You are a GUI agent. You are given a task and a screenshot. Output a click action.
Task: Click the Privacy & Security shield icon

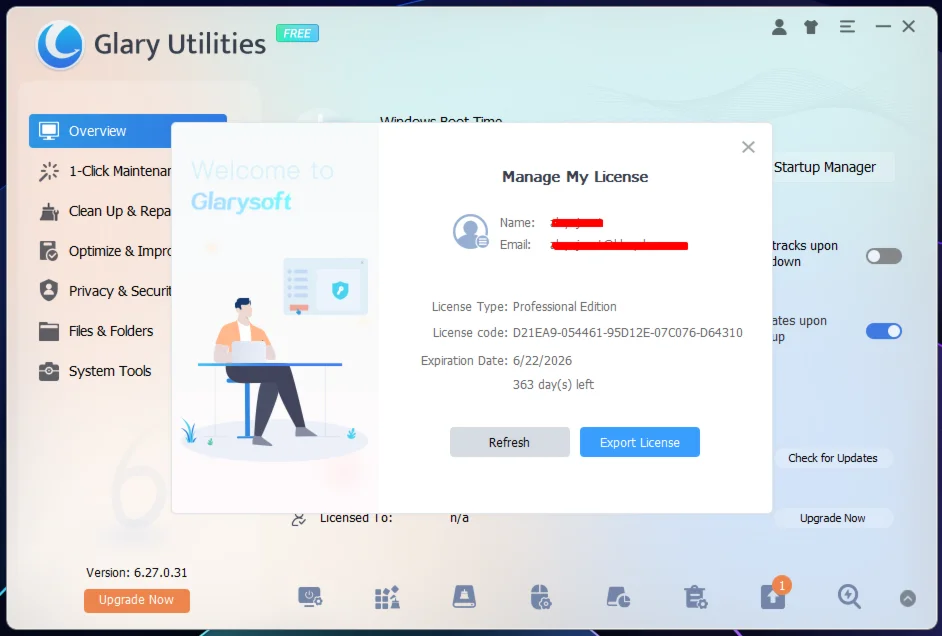point(49,291)
